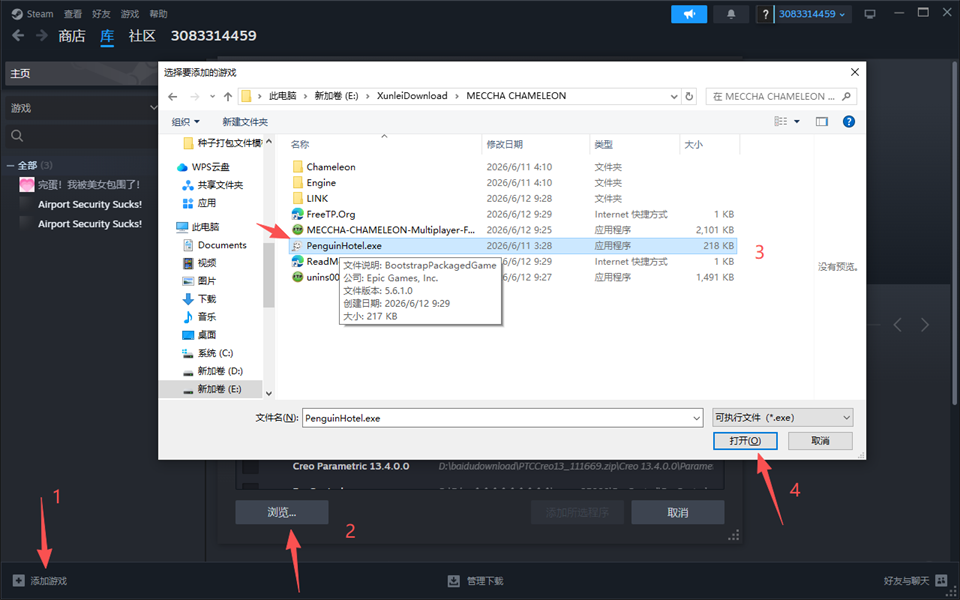960x600 pixels.
Task: Select the Chameleon folder
Action: coord(331,167)
